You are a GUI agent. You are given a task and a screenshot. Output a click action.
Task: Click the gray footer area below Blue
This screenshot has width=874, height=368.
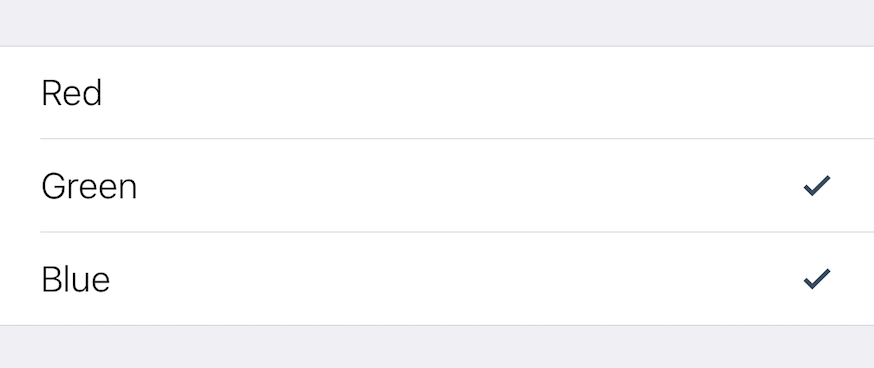pyautogui.click(x=437, y=347)
